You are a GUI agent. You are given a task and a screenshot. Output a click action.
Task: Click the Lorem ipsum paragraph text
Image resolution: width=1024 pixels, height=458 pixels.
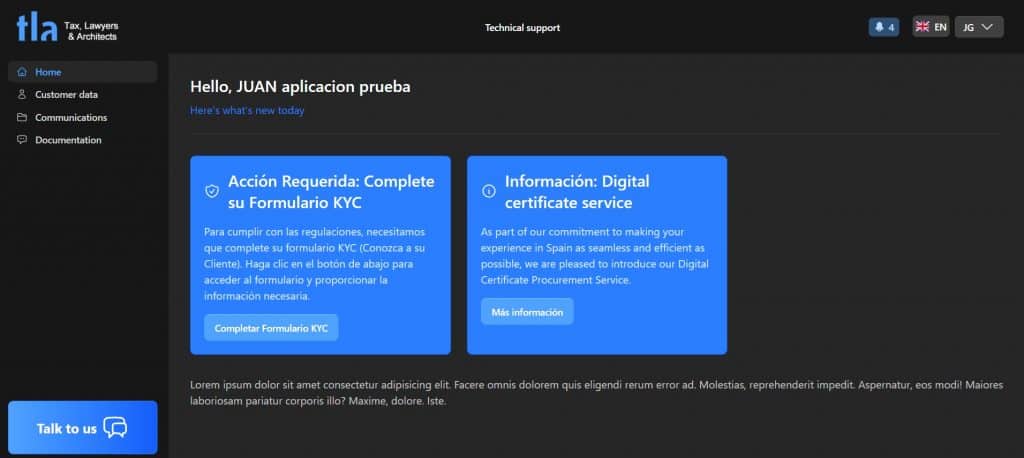pyautogui.click(x=595, y=393)
